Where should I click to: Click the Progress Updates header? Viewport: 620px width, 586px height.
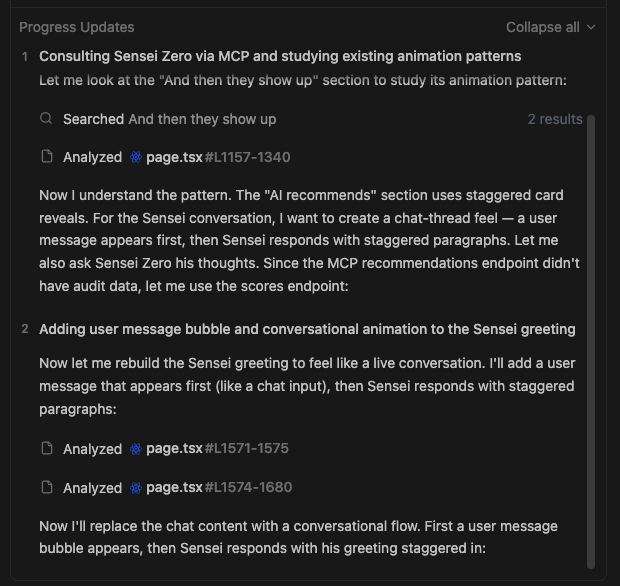(x=76, y=27)
